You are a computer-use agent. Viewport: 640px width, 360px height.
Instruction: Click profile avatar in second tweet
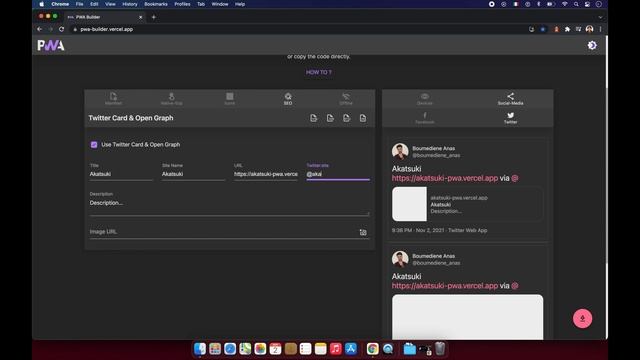point(400,259)
